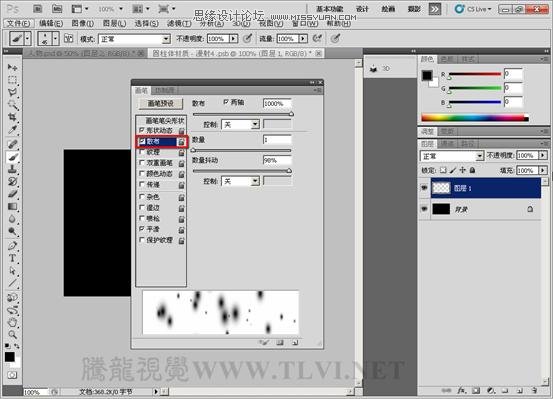The width and height of the screenshot is (553, 399).
Task: Select the Clone Stamp tool
Action: point(12,169)
